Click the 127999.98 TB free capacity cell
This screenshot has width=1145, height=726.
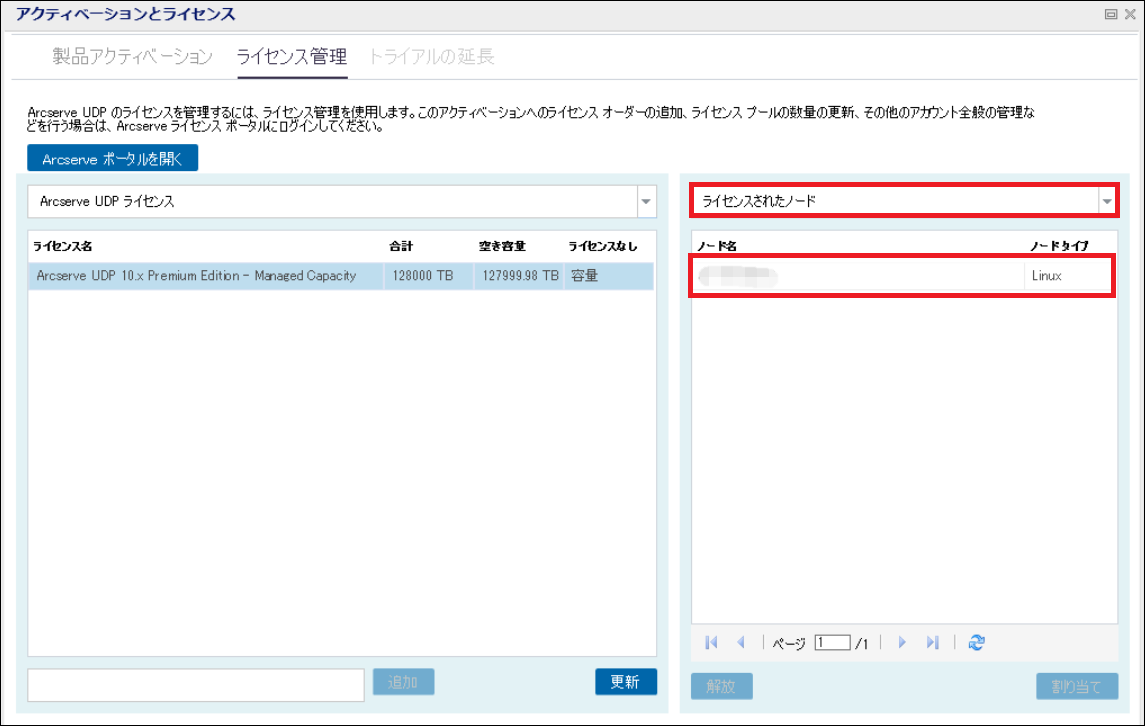519,276
